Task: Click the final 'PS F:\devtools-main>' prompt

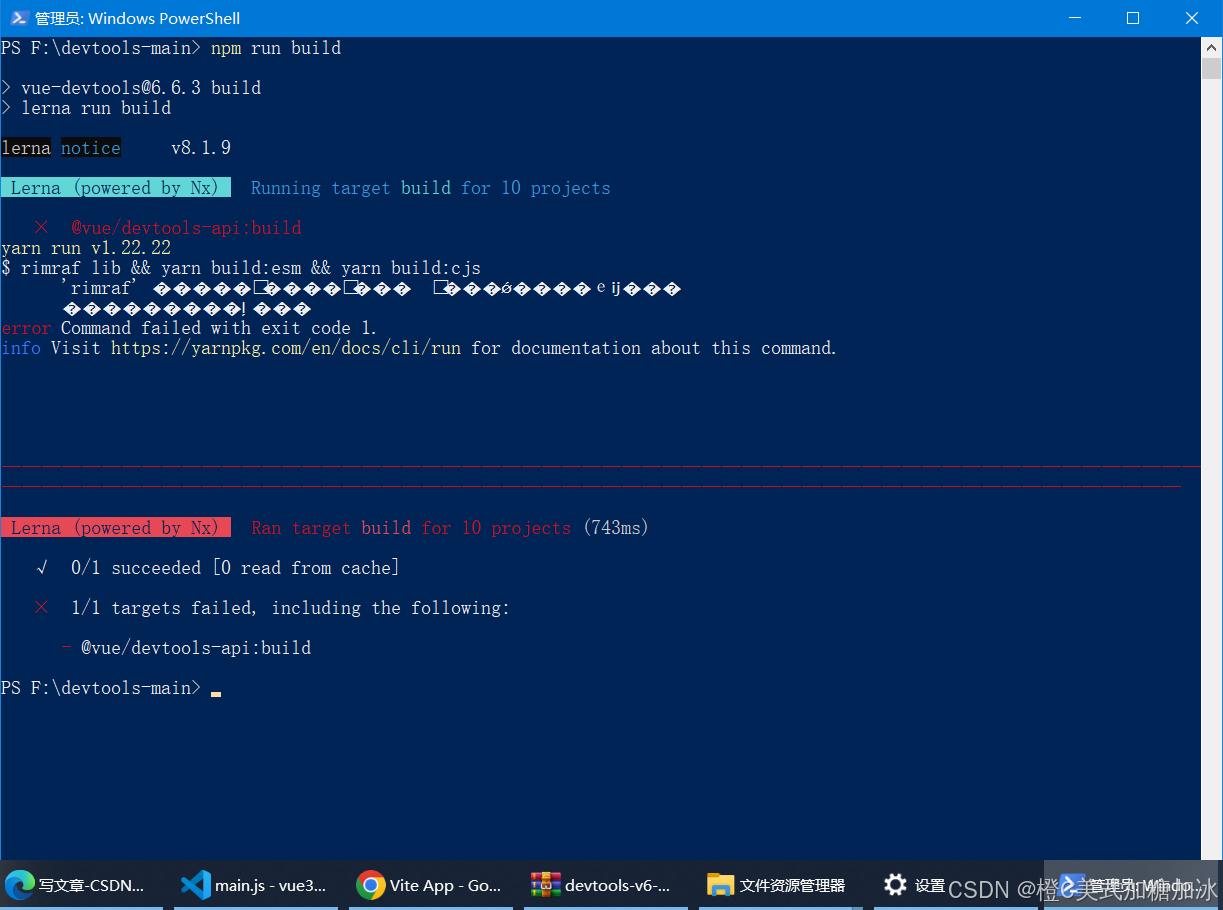Action: pyautogui.click(x=101, y=688)
